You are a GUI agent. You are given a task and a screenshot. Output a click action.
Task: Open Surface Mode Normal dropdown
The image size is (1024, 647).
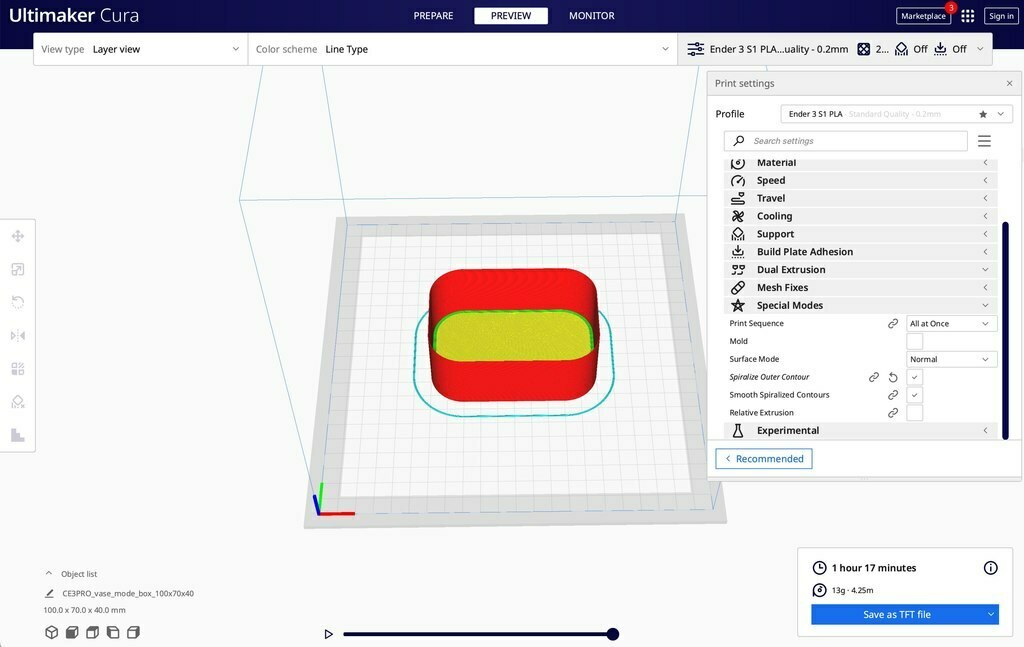click(952, 359)
